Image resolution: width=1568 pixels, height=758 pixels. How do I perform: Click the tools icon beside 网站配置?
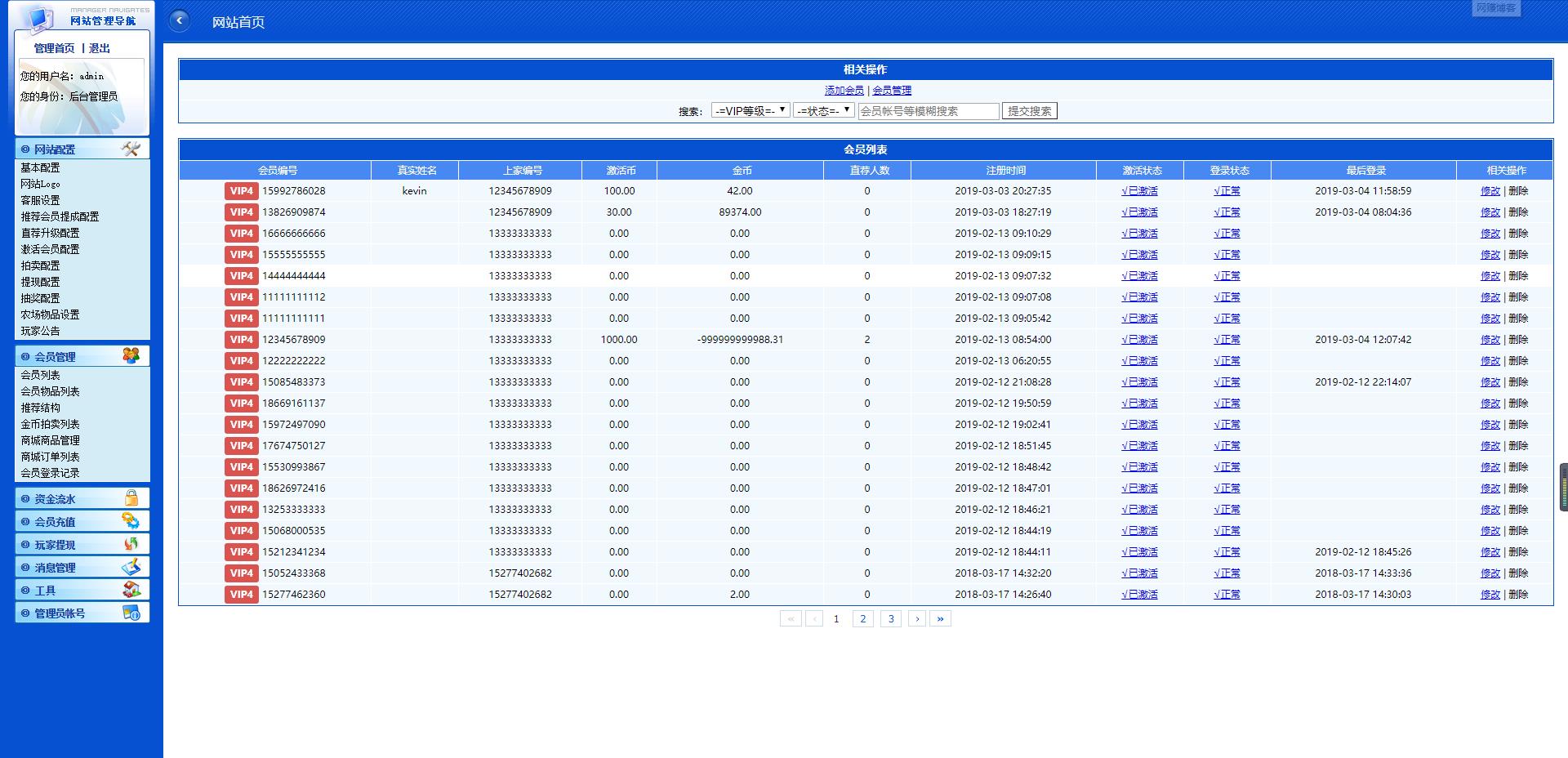coord(131,149)
